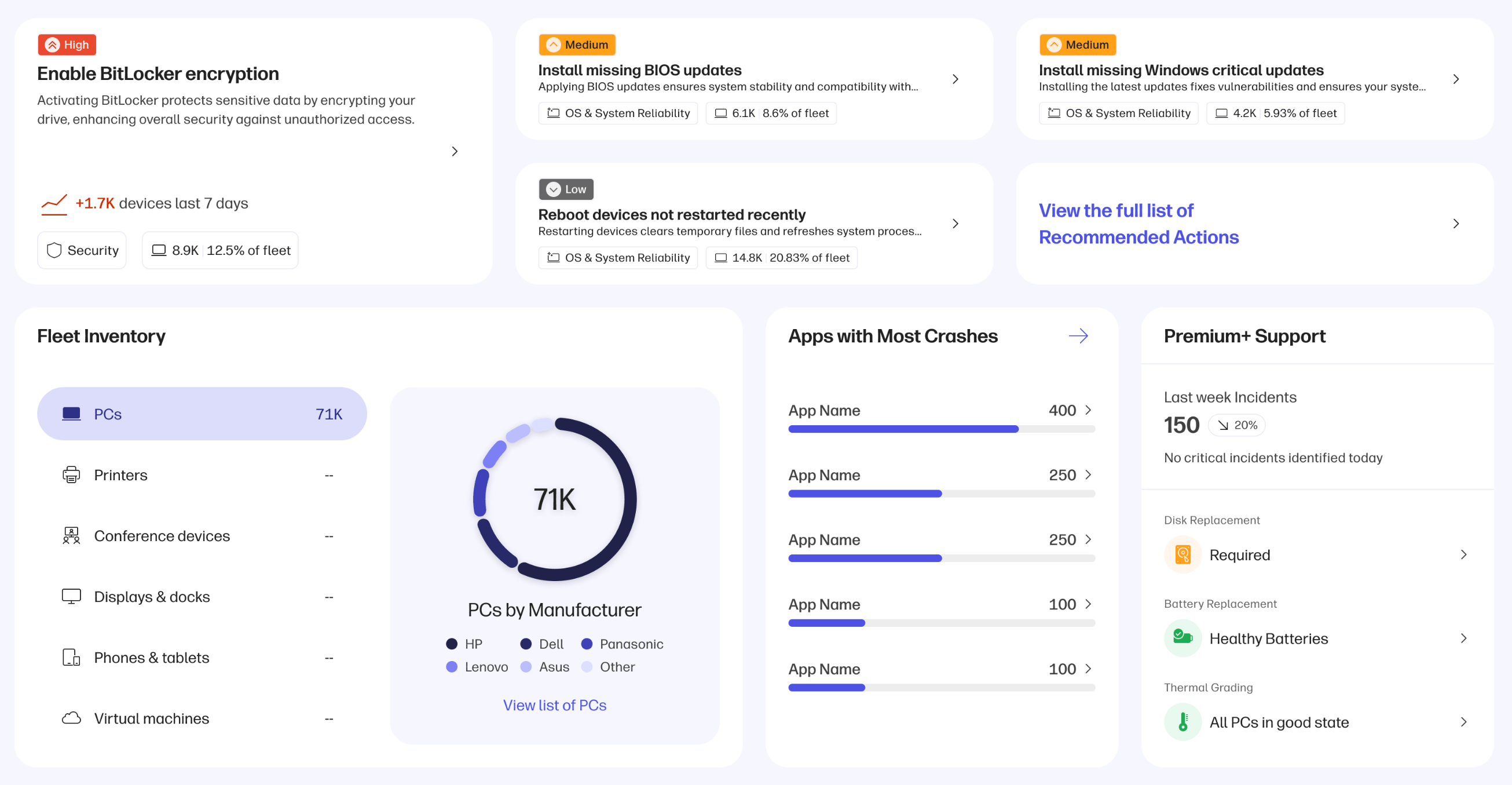
Task: Click the "150" last week incidents value
Action: pos(1181,425)
